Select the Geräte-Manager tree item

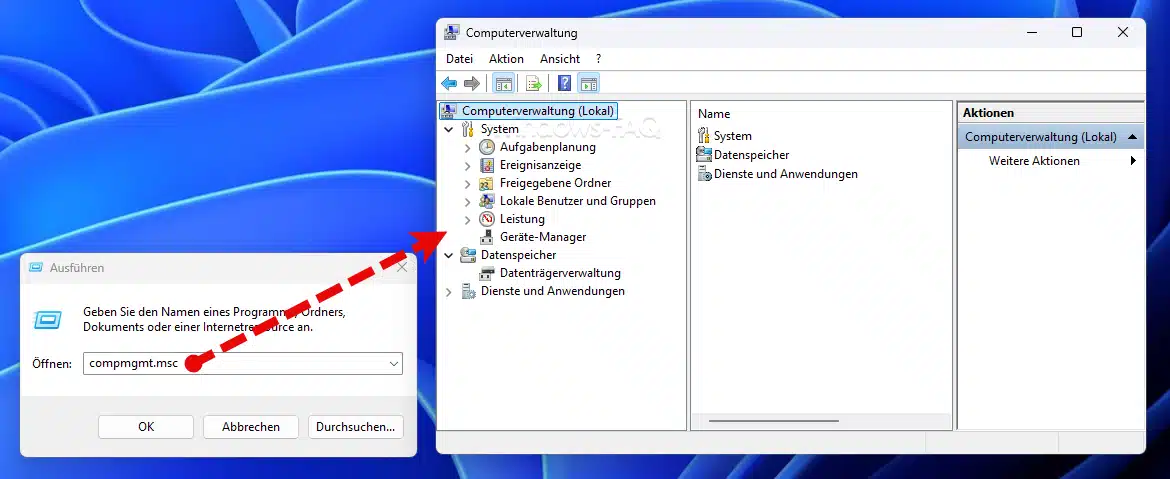pos(542,237)
